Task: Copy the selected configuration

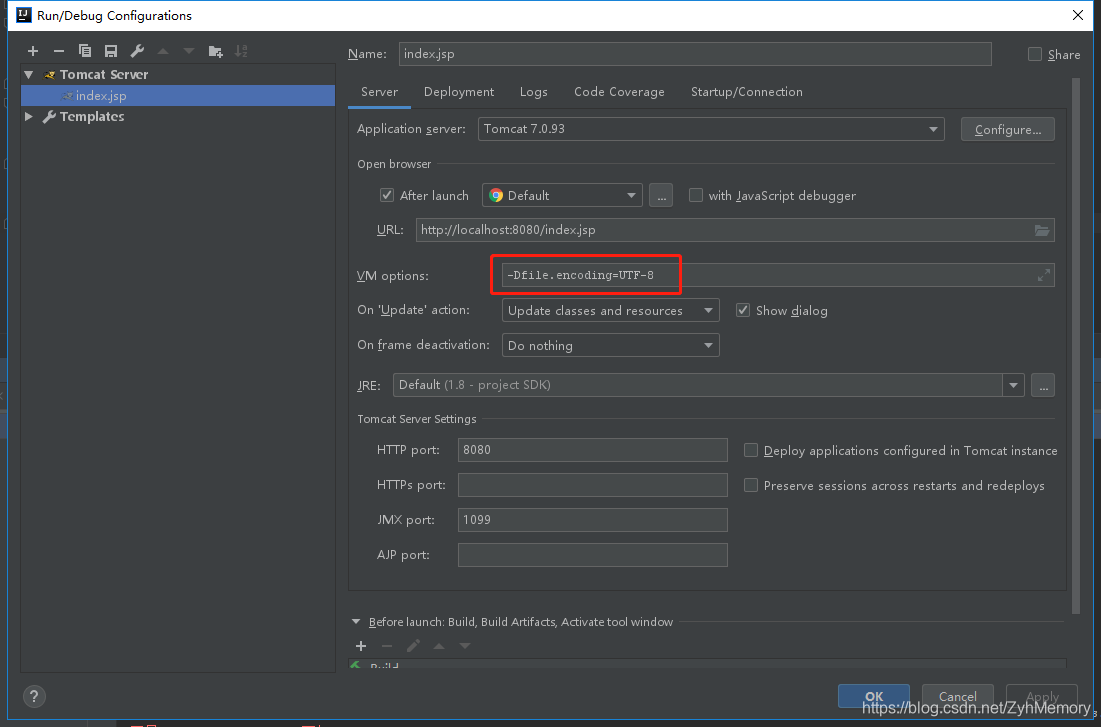Action: point(85,51)
